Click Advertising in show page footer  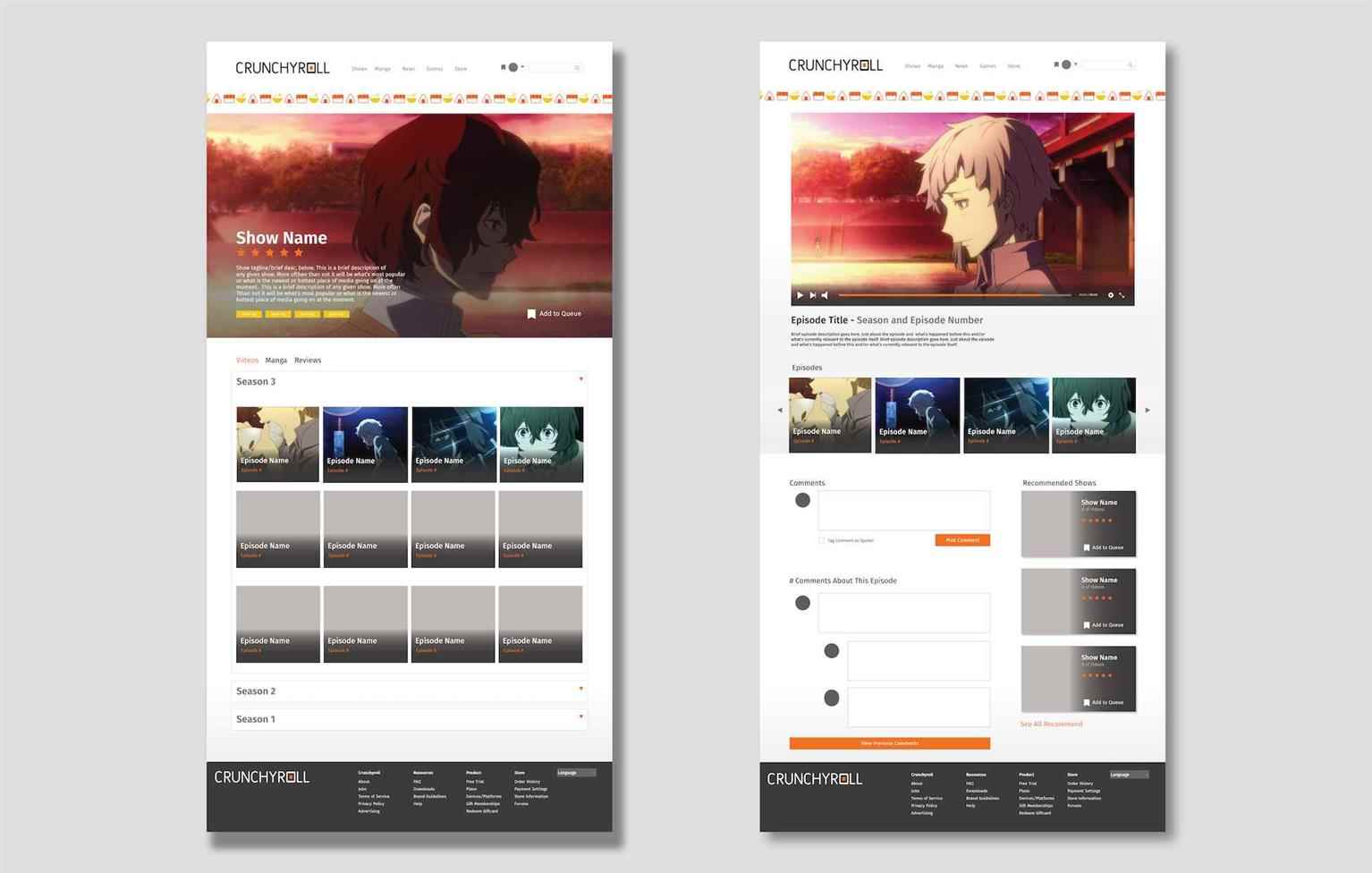pos(369,811)
